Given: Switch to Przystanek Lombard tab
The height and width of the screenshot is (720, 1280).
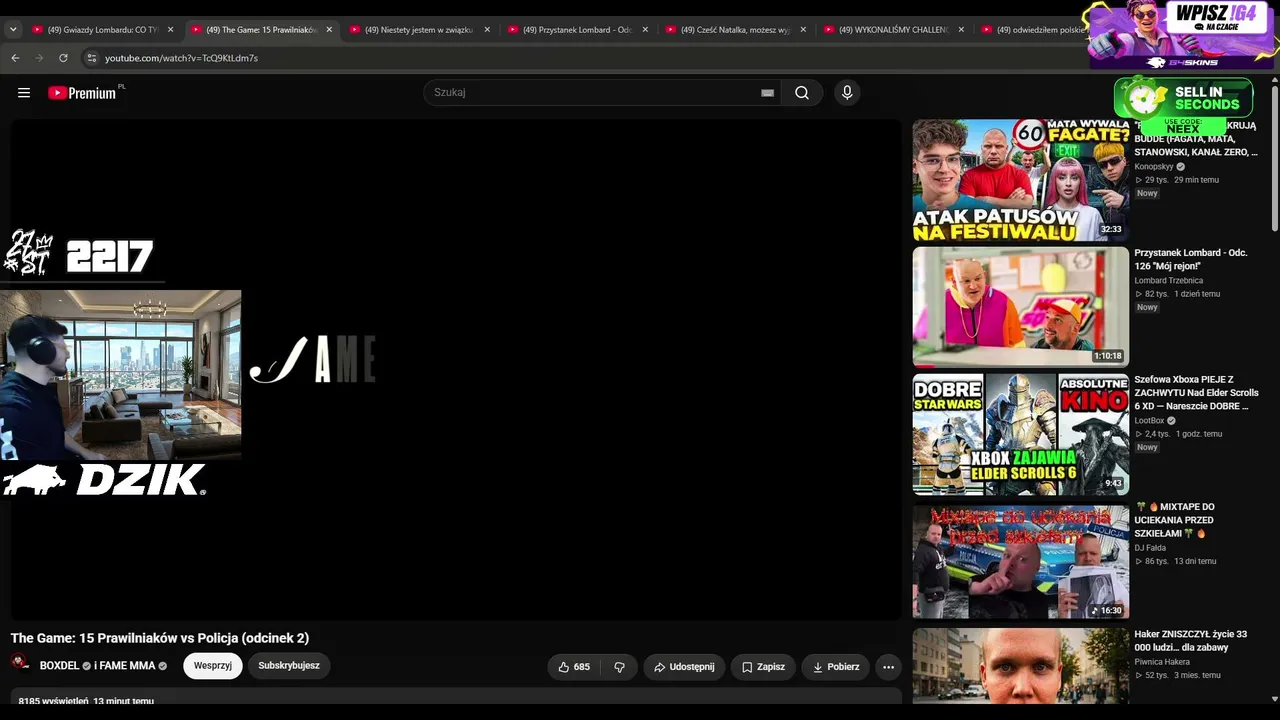Looking at the screenshot, I should 578,30.
